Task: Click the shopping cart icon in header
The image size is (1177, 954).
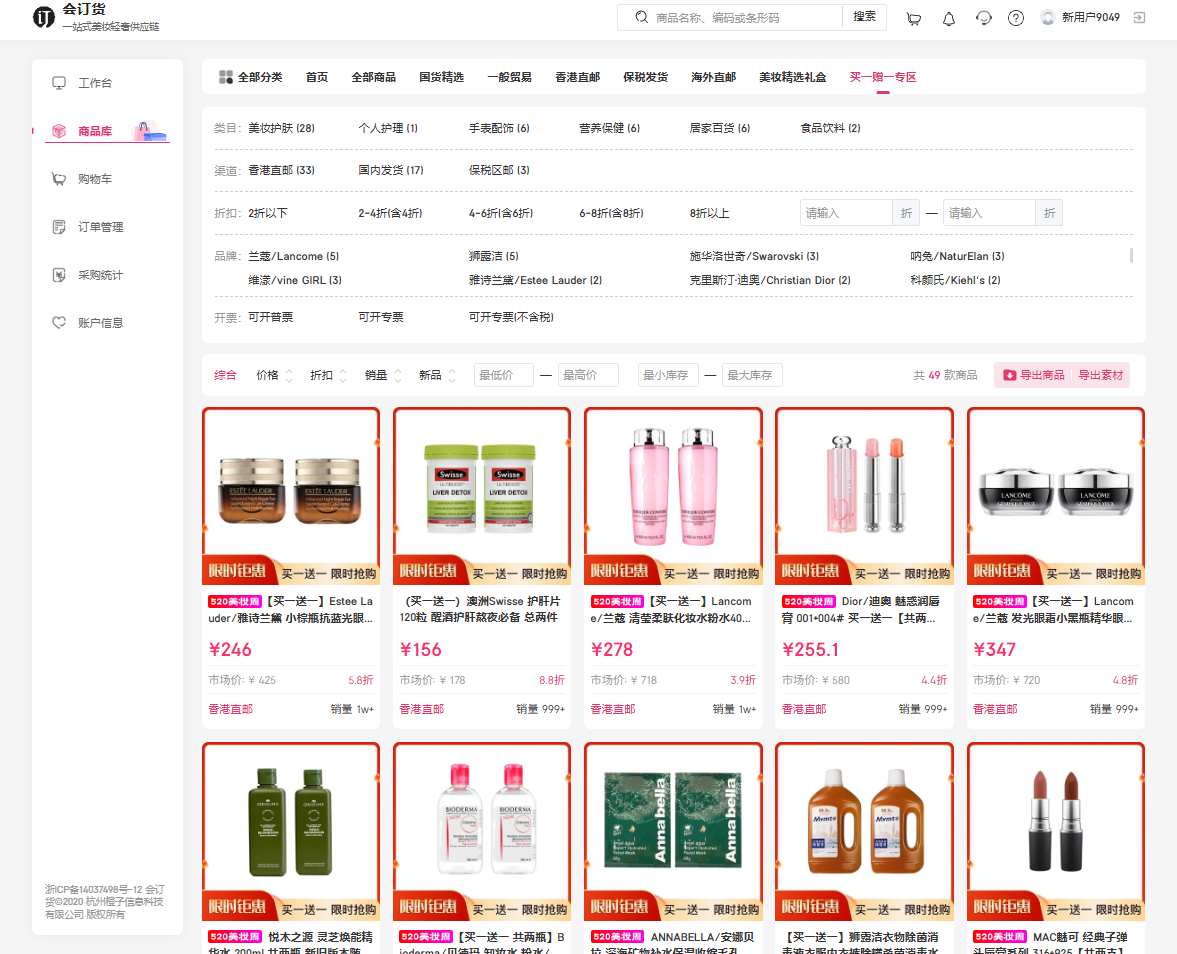Action: (914, 19)
